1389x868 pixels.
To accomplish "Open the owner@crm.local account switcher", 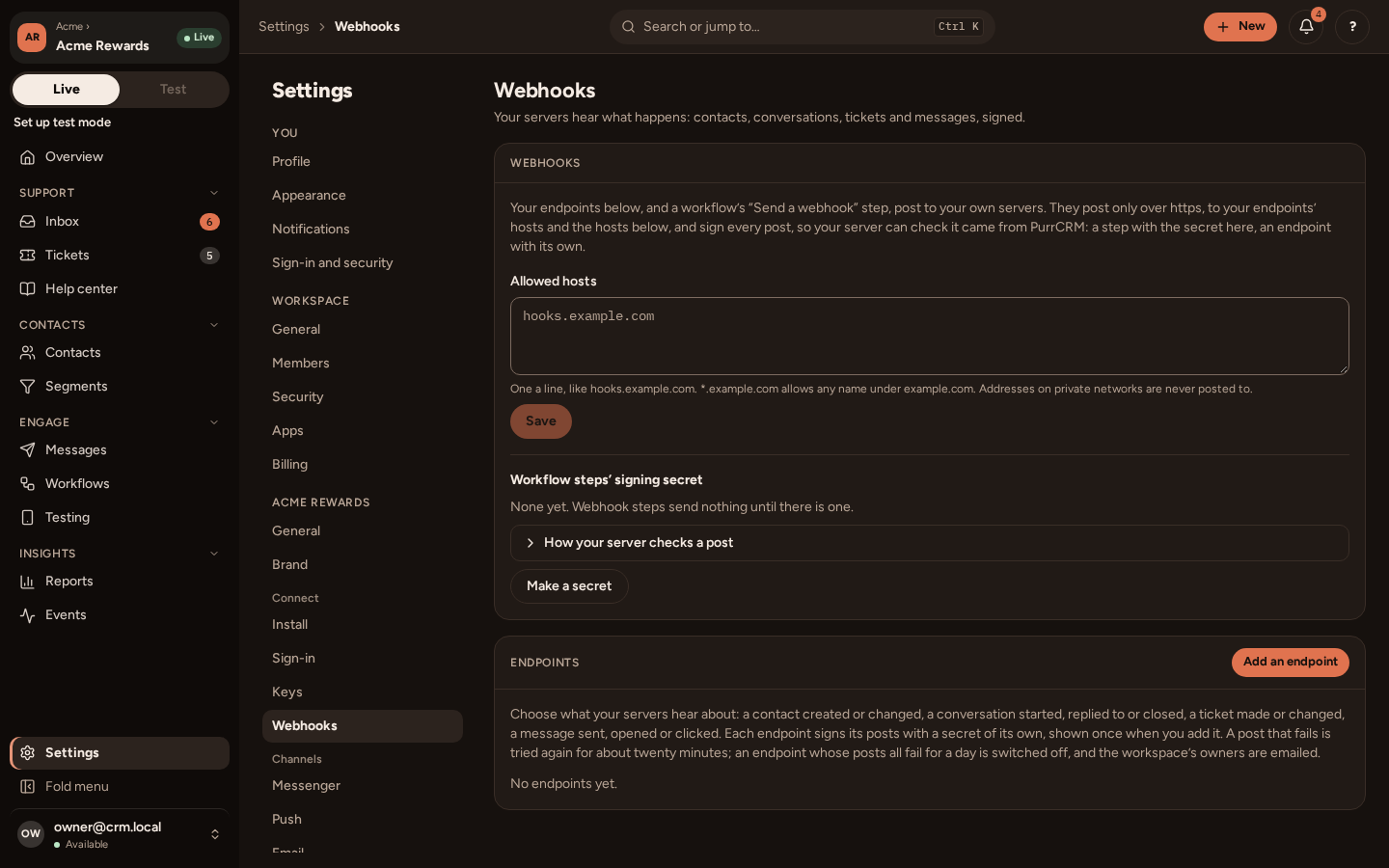I will tap(120, 834).
